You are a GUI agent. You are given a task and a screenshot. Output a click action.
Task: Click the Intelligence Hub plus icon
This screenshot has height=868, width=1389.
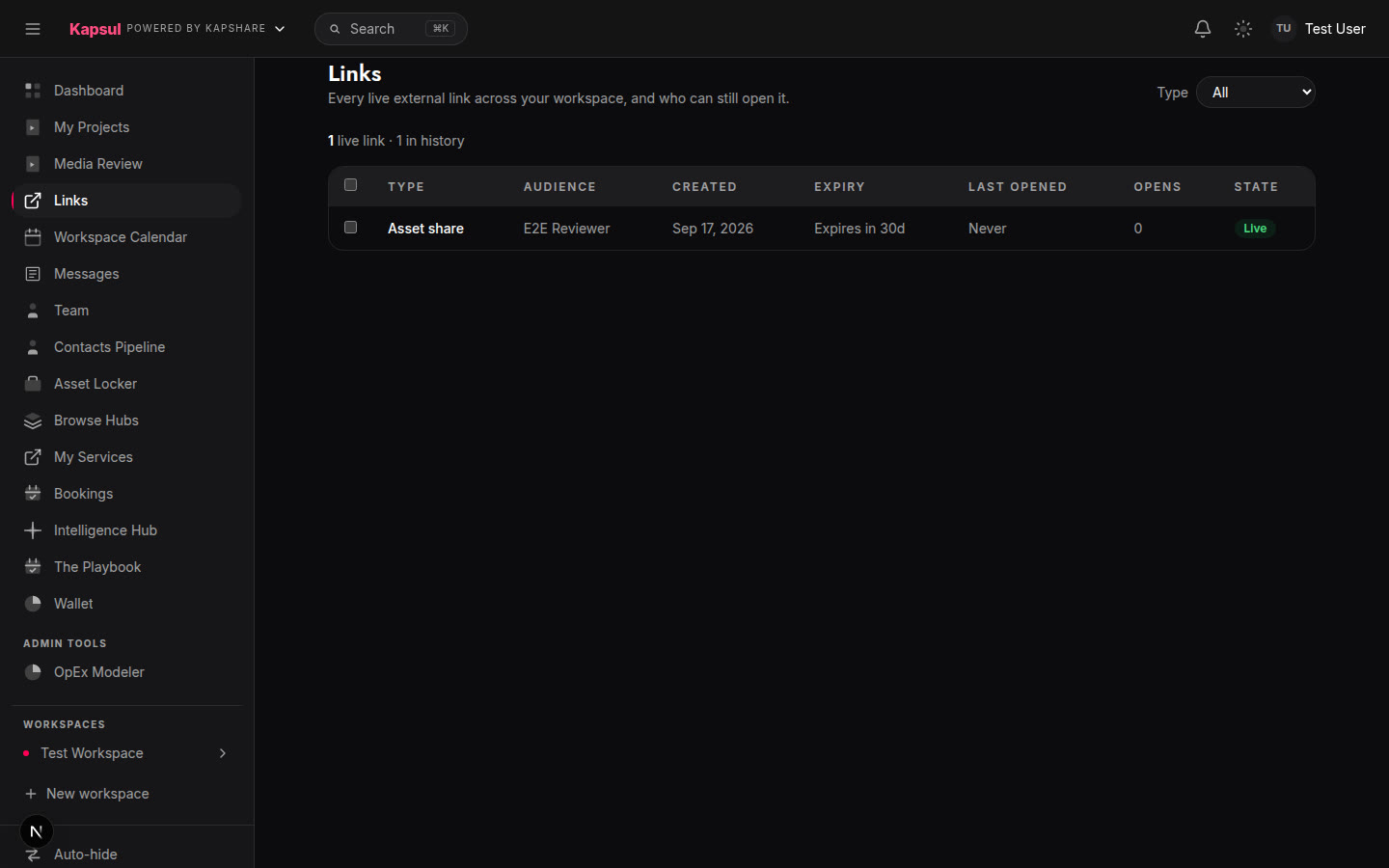pyautogui.click(x=33, y=530)
